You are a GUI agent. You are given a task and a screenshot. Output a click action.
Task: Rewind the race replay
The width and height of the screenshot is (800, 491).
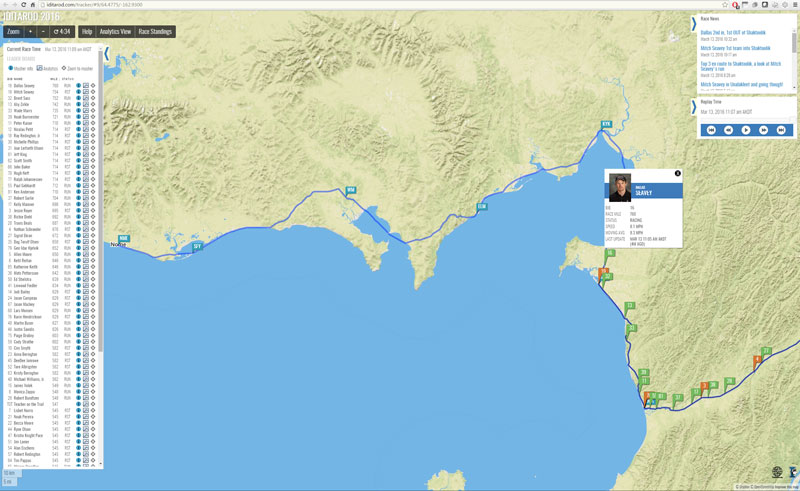pyautogui.click(x=728, y=130)
